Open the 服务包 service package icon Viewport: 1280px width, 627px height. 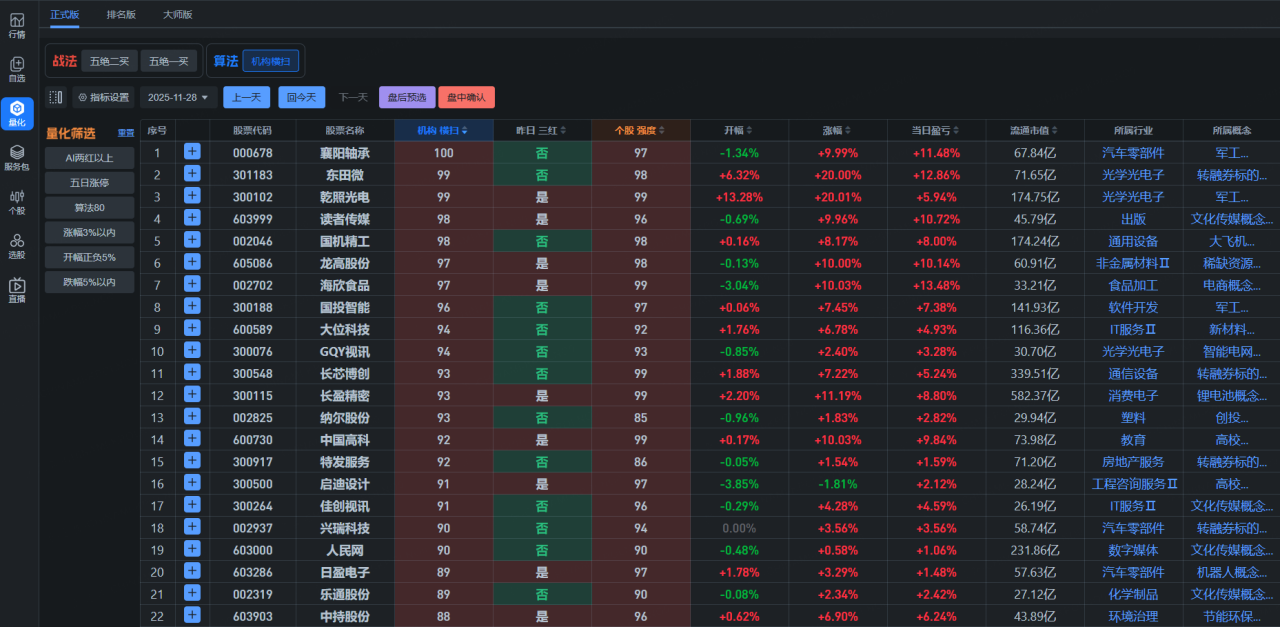pyautogui.click(x=17, y=157)
